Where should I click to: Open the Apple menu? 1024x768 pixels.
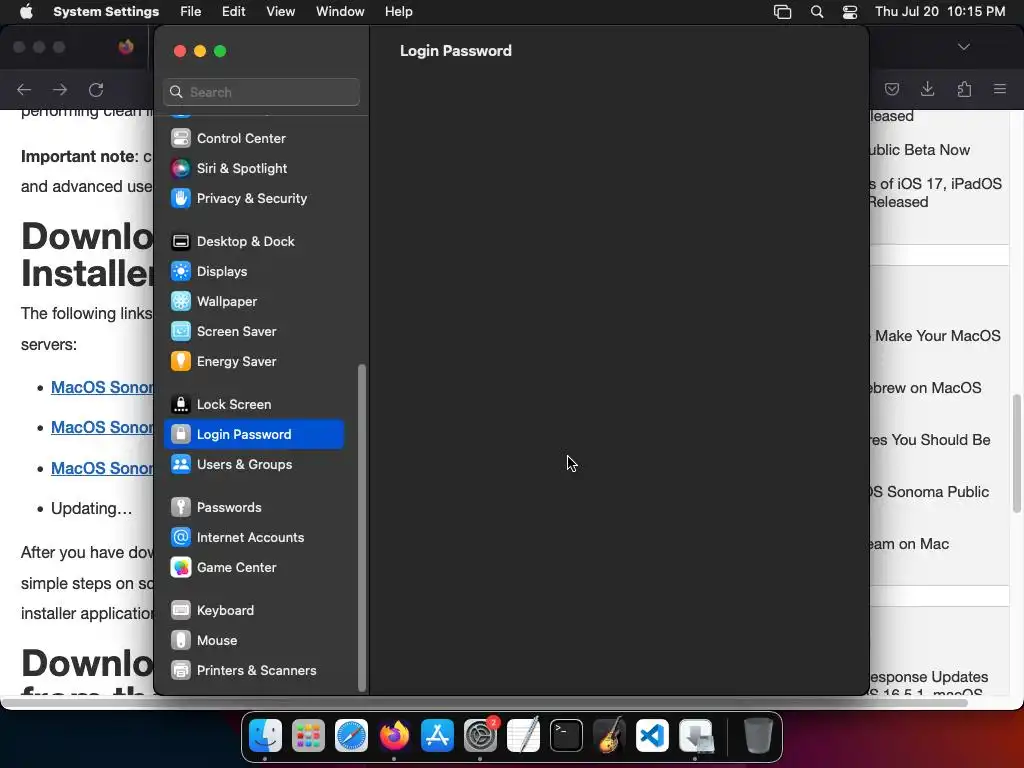click(26, 12)
